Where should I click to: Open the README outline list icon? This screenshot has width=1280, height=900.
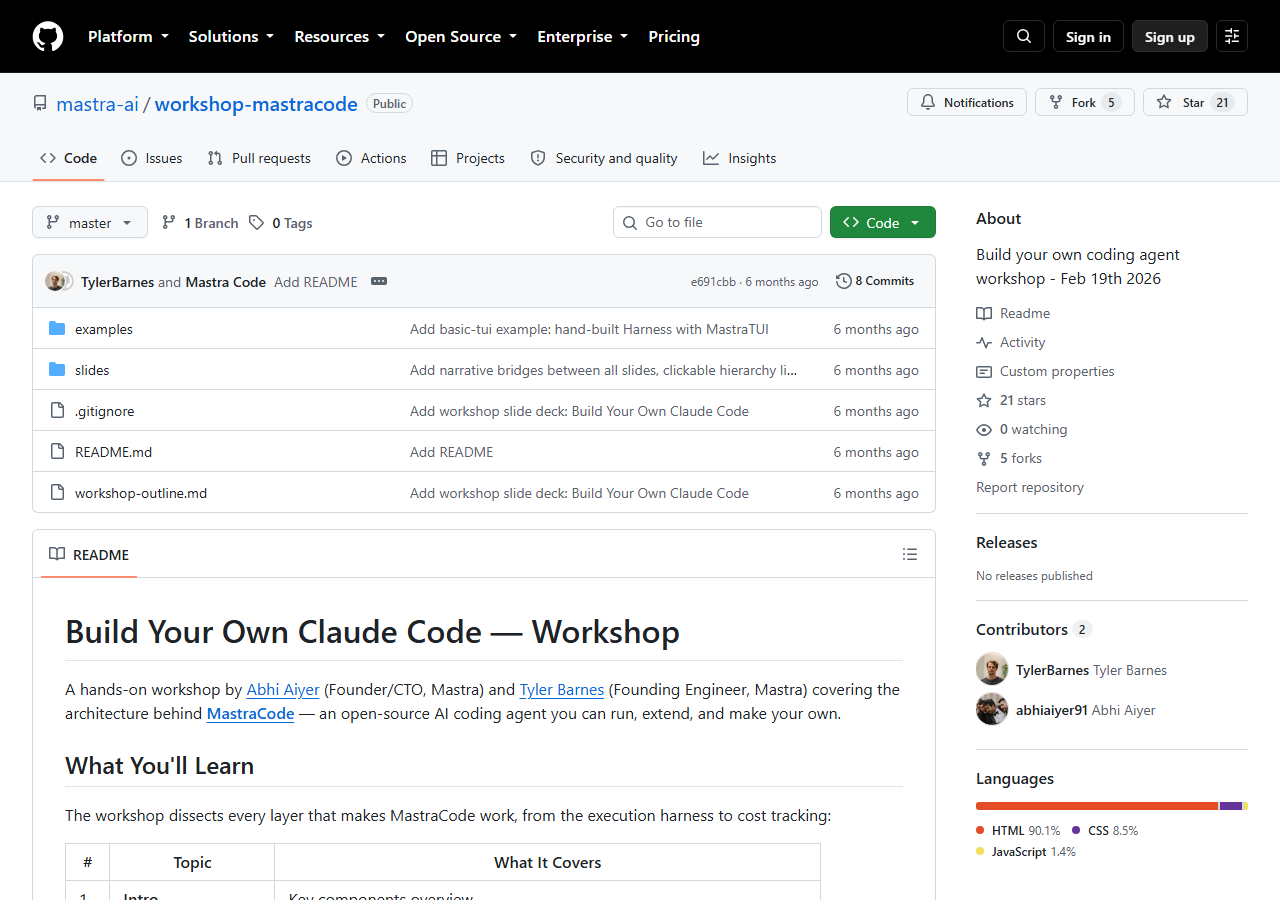[x=910, y=554]
